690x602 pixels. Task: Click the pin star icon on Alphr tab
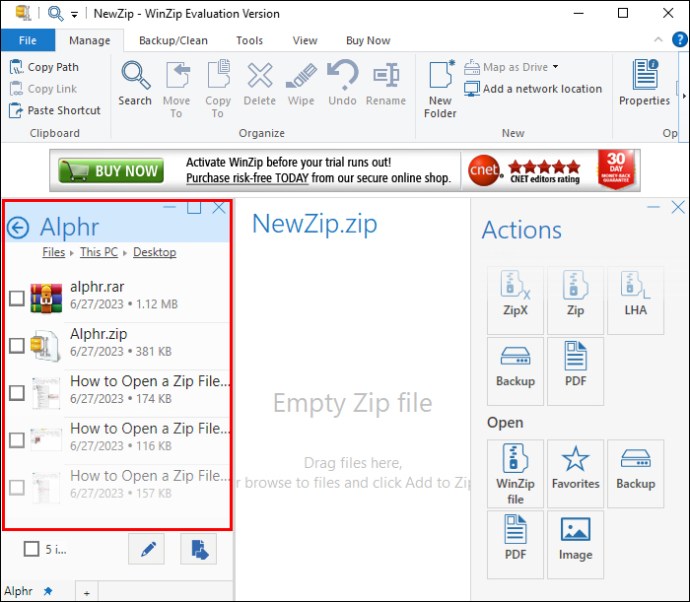48,591
